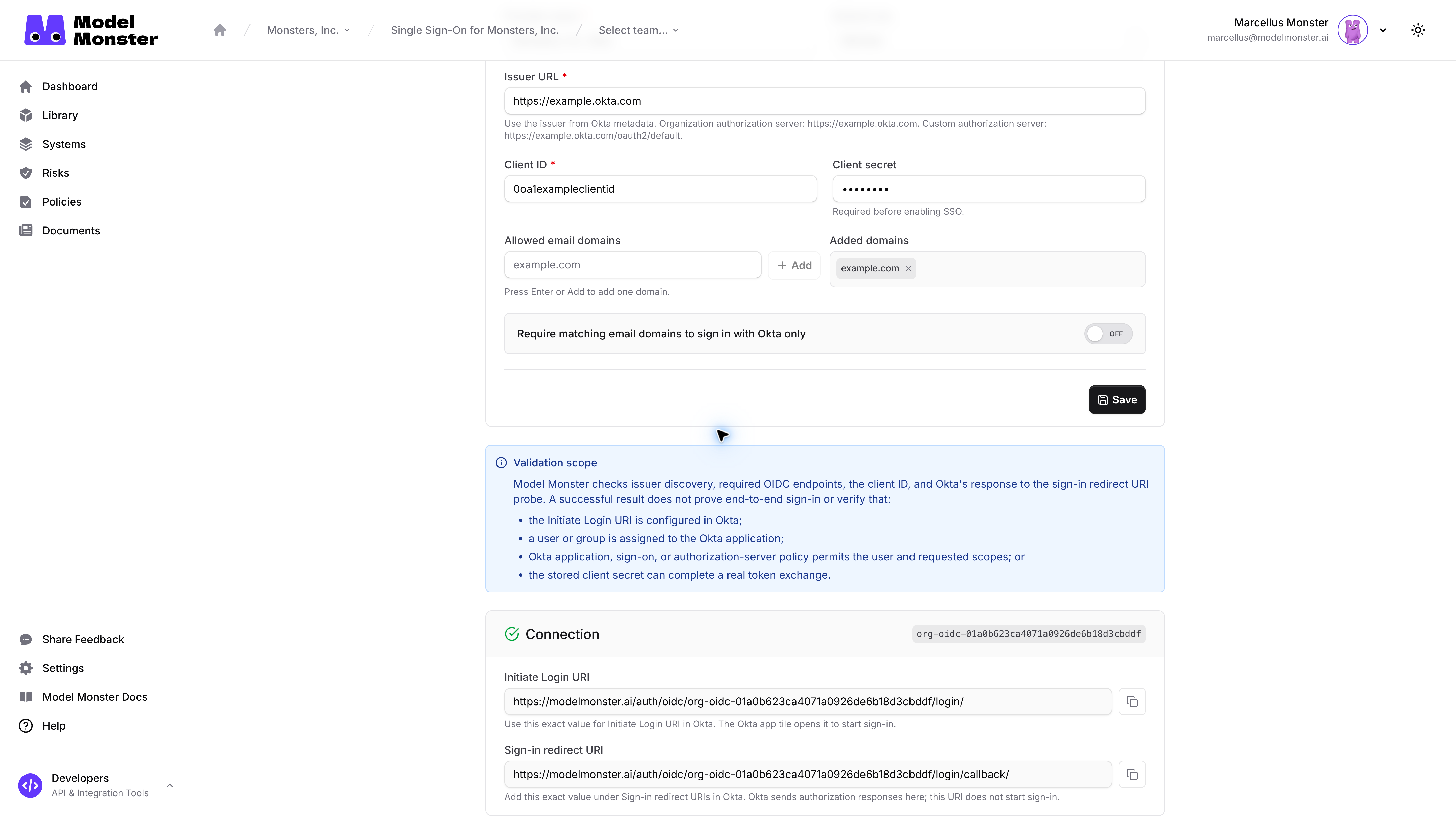Screen dimensions: 1456x819
Task: Click the Single Sign-On for Monsters, Inc. breadcrumb
Action: pos(475,30)
